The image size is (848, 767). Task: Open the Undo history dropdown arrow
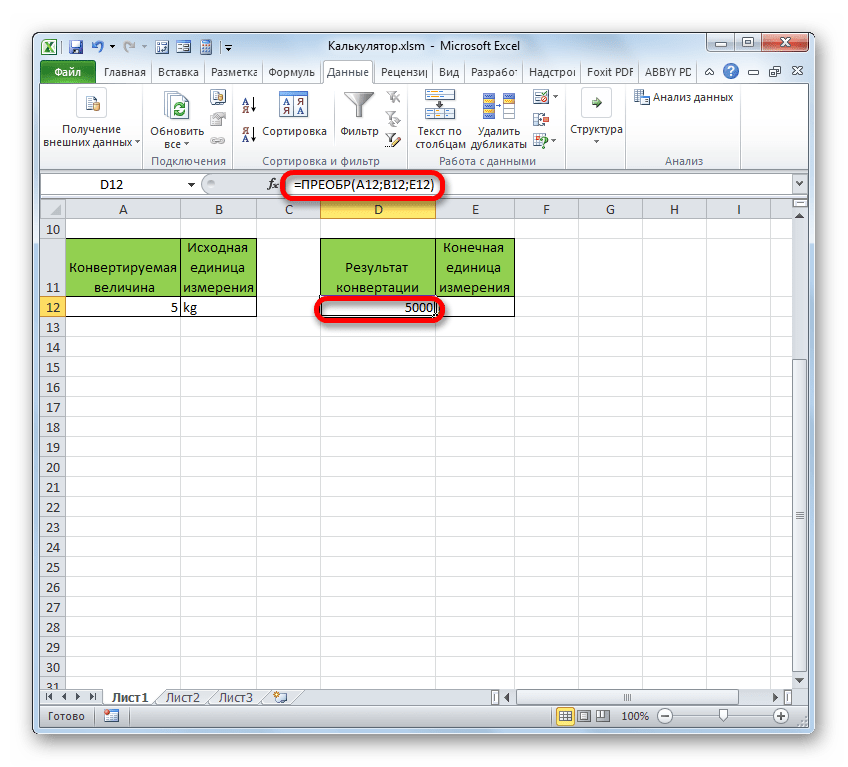point(112,47)
